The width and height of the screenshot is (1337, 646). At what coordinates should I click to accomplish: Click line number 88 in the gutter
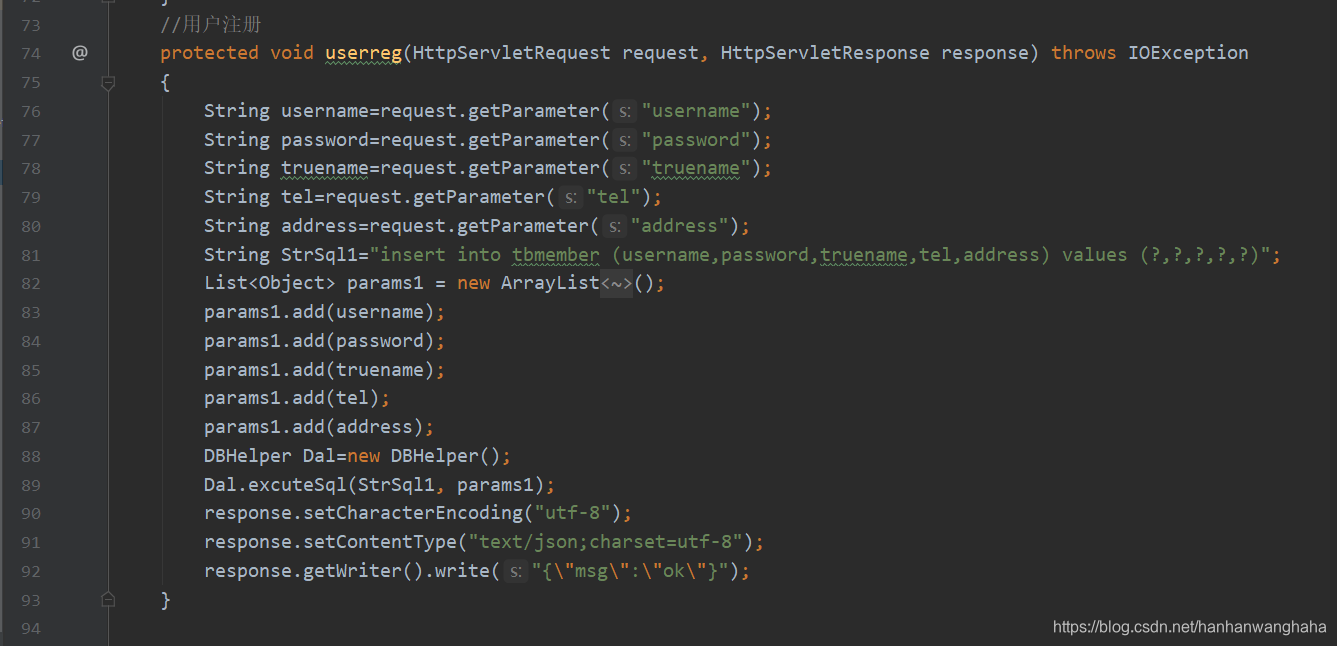tap(31, 456)
